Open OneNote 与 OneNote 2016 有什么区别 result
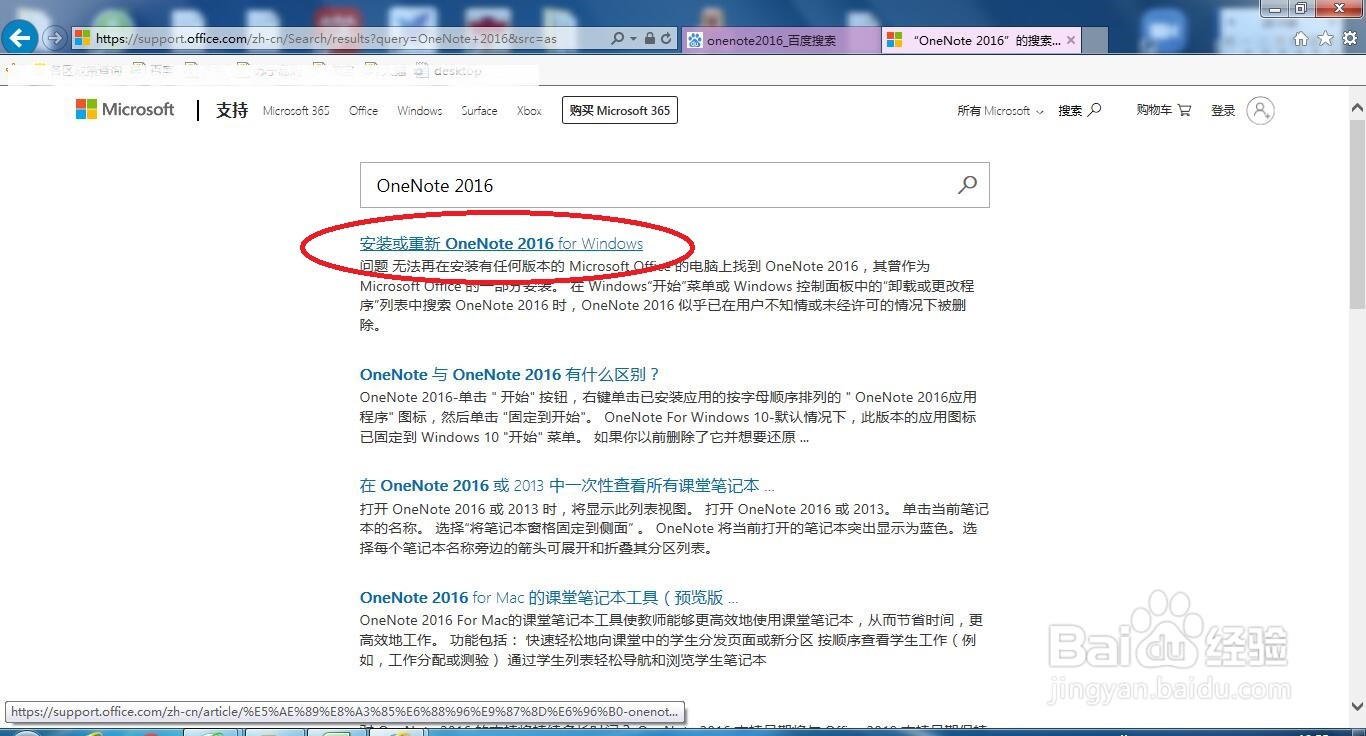The image size is (1366, 736). click(x=510, y=374)
